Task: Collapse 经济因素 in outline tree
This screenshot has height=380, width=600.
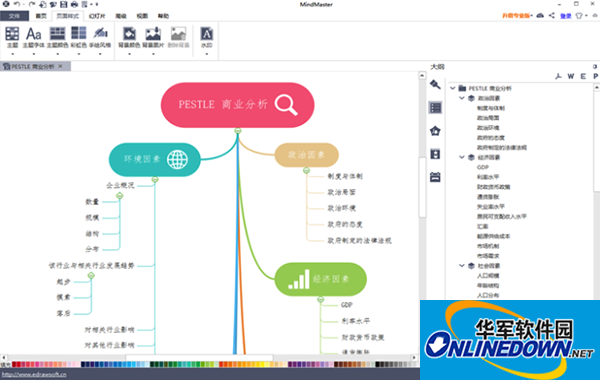Action: [462, 157]
